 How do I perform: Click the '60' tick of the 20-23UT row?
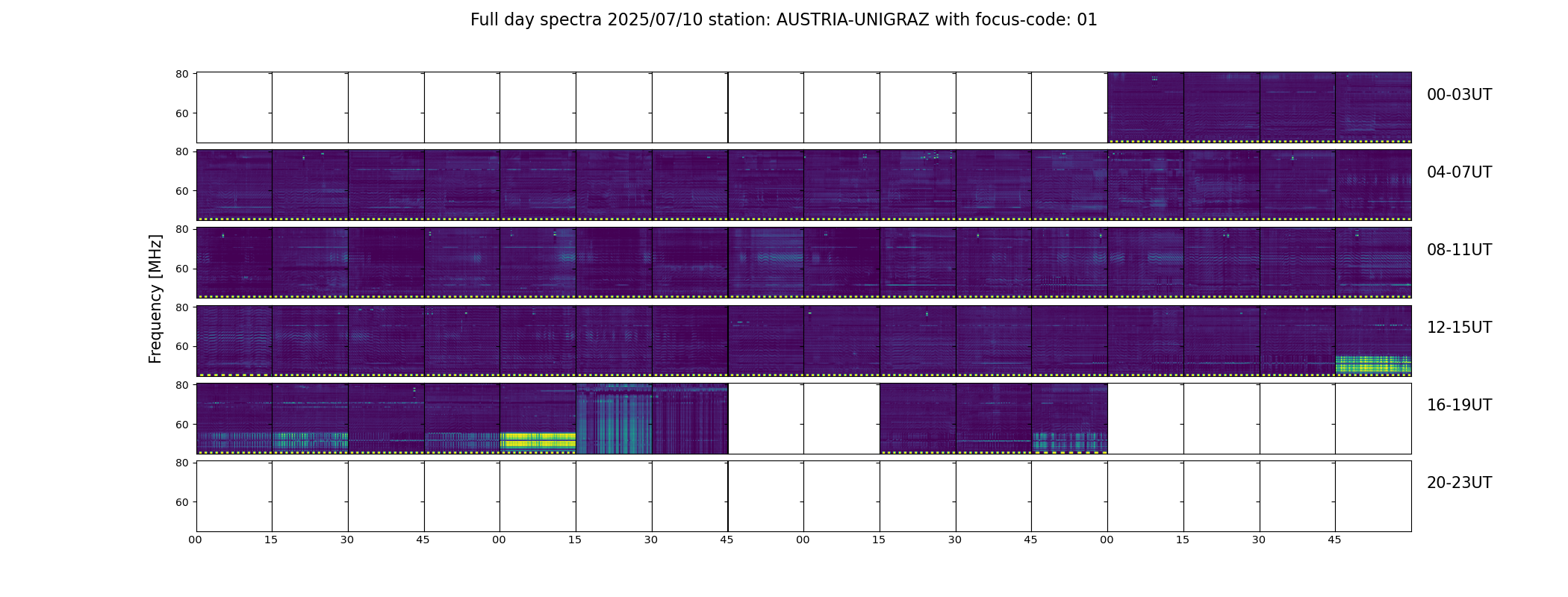click(181, 502)
